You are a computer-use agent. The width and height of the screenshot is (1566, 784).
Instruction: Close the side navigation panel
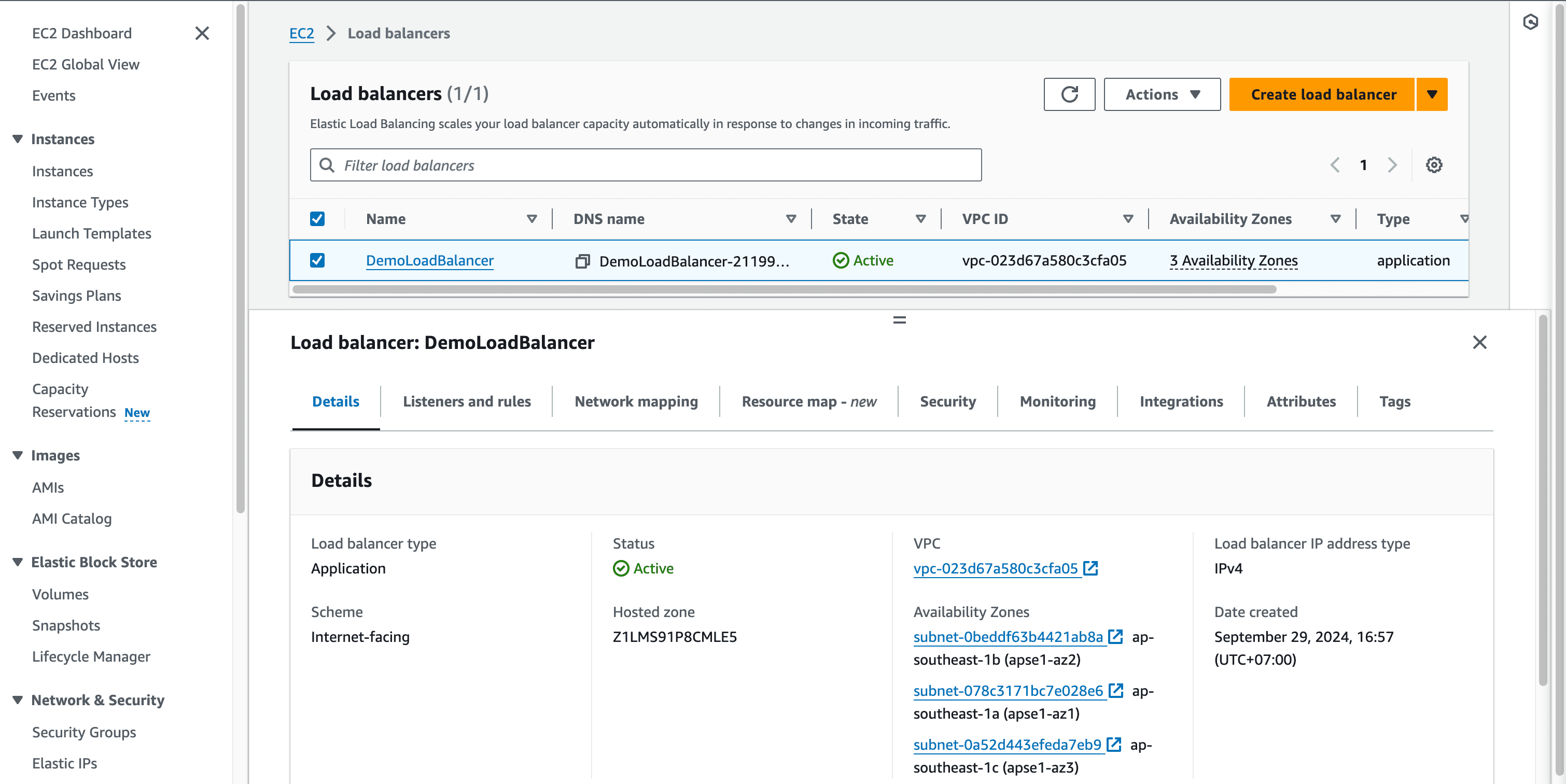coord(202,33)
